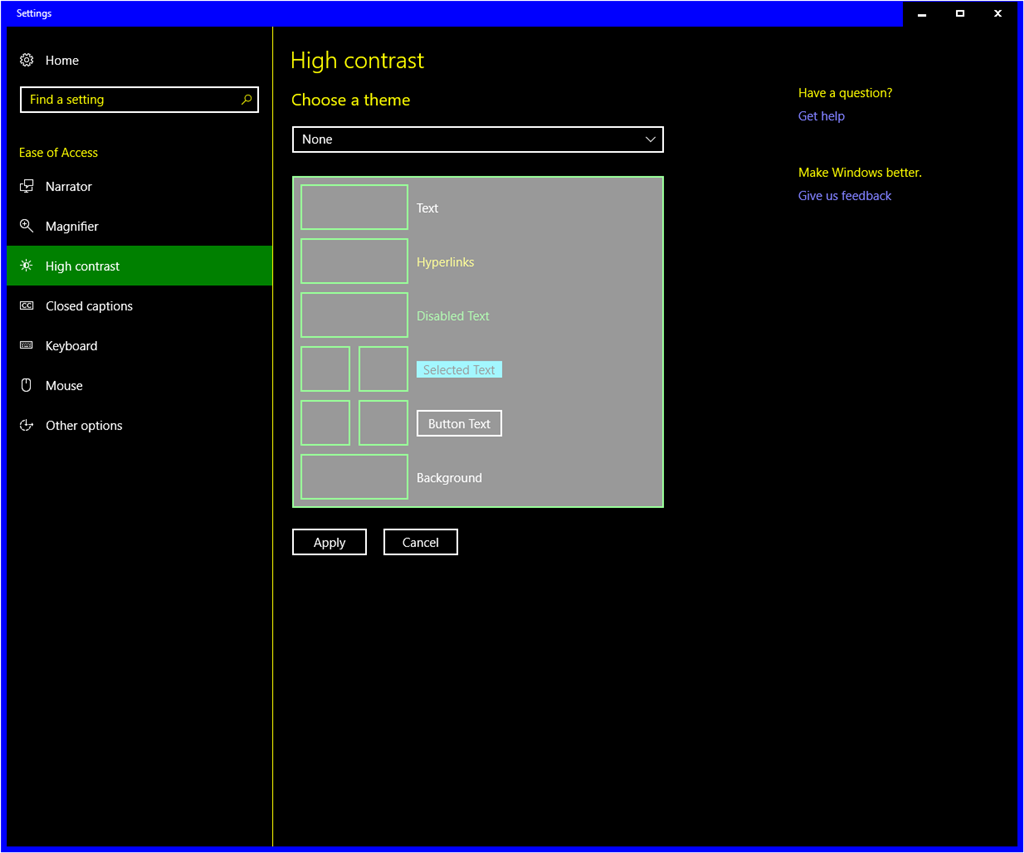Click the Other options icon
Image resolution: width=1024 pixels, height=853 pixels.
[x=26, y=425]
